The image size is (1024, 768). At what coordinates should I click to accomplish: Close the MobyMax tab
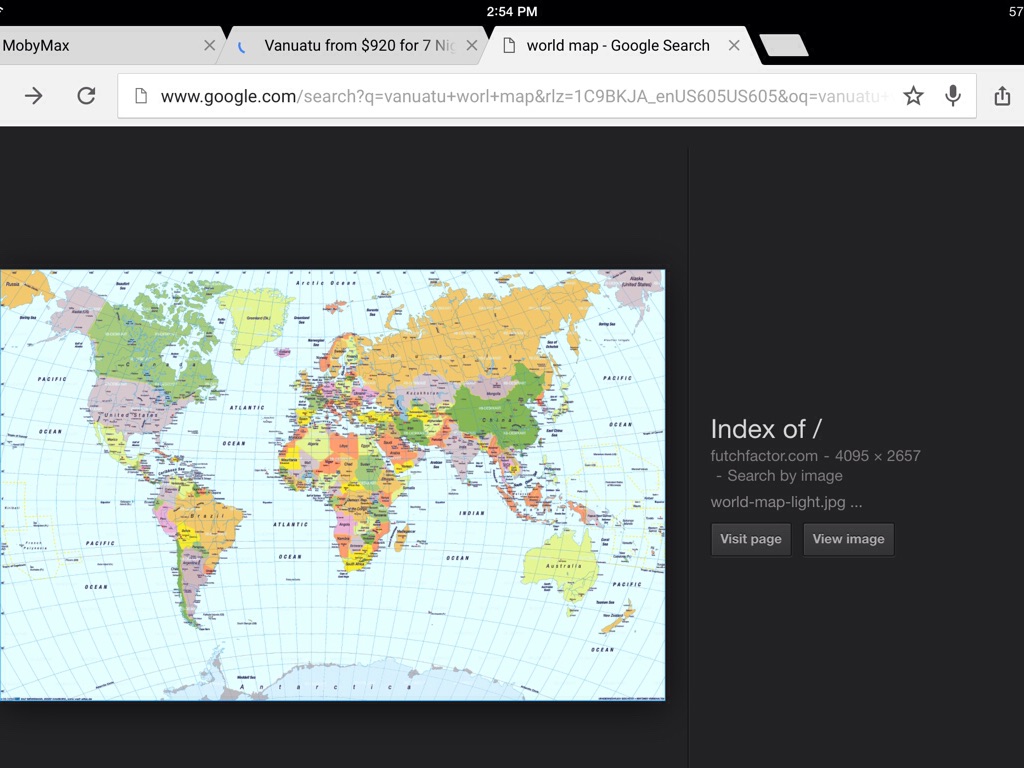click(x=209, y=46)
